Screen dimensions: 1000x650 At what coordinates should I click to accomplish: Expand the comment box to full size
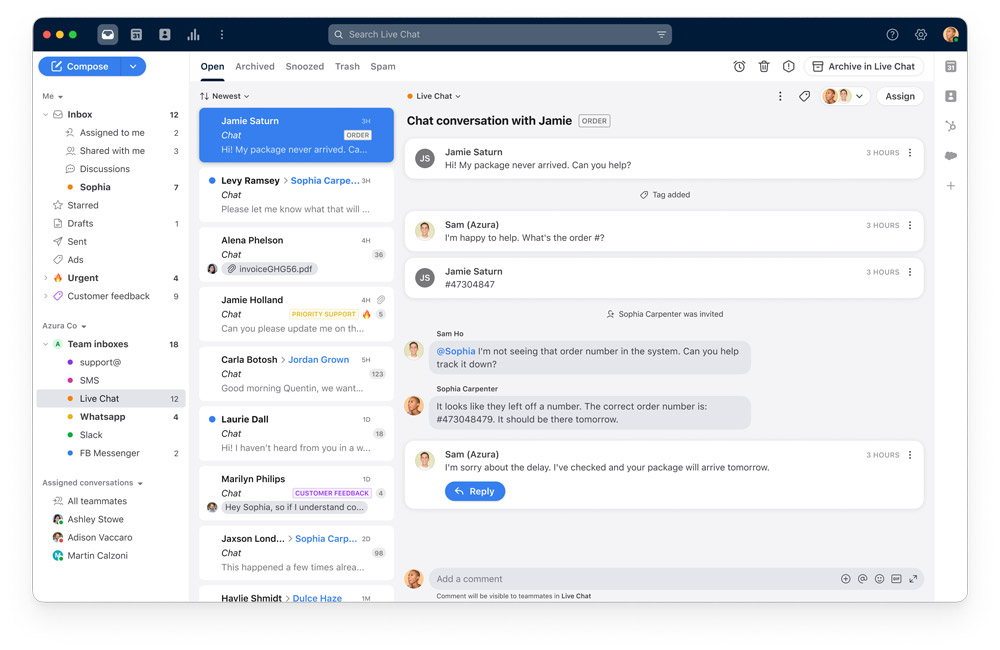pyautogui.click(x=913, y=579)
